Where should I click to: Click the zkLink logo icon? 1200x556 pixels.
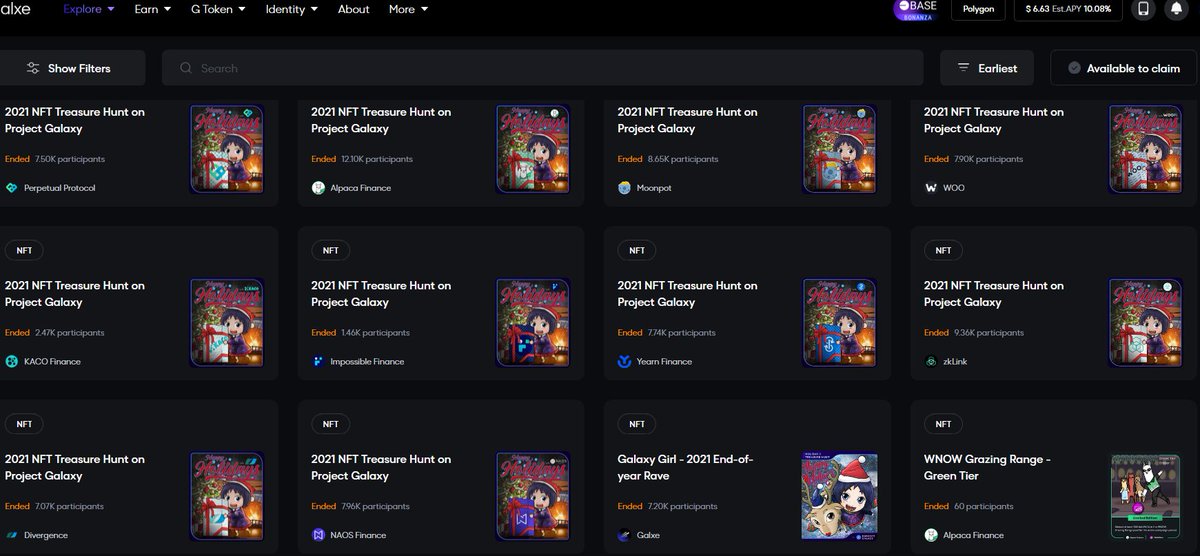click(x=931, y=361)
